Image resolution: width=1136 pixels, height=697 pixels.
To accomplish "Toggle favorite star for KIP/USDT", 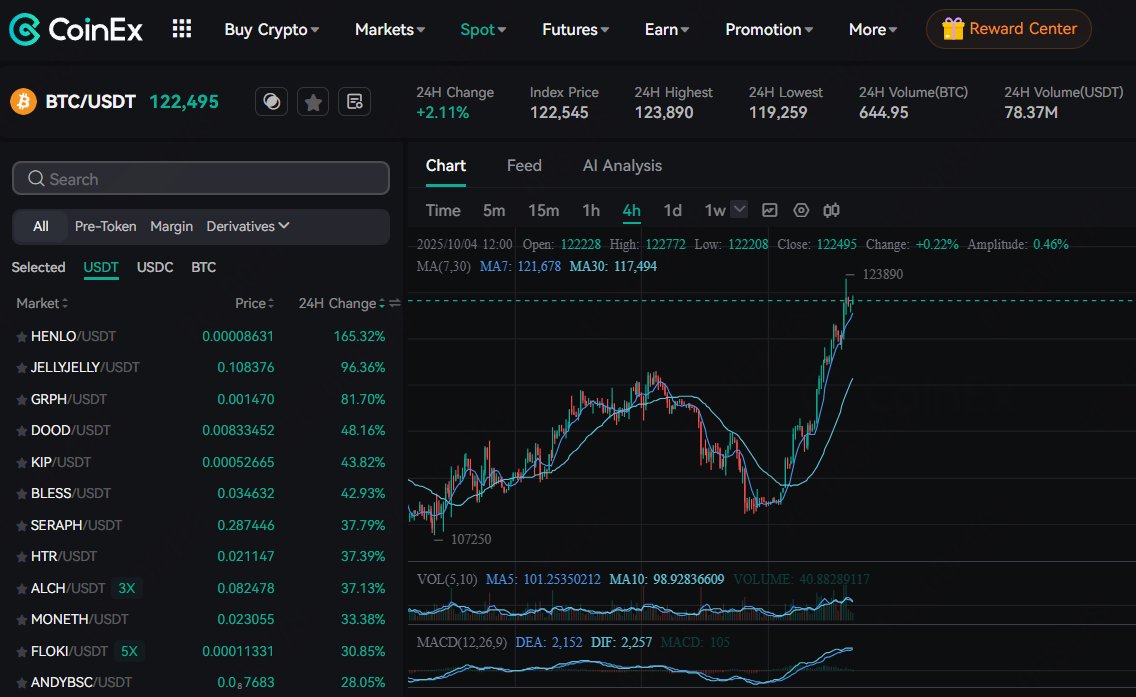I will point(22,463).
